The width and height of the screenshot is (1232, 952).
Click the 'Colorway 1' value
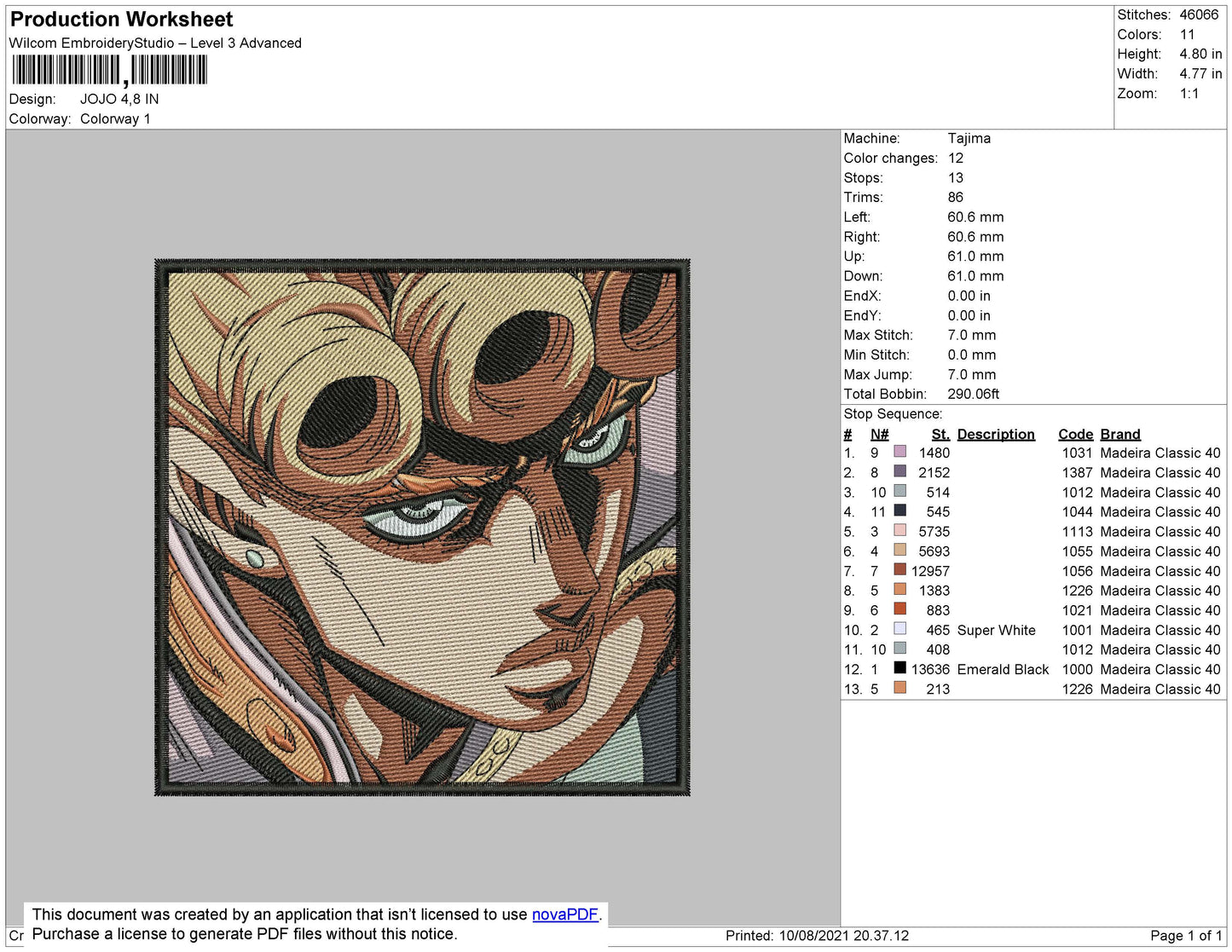pos(115,118)
